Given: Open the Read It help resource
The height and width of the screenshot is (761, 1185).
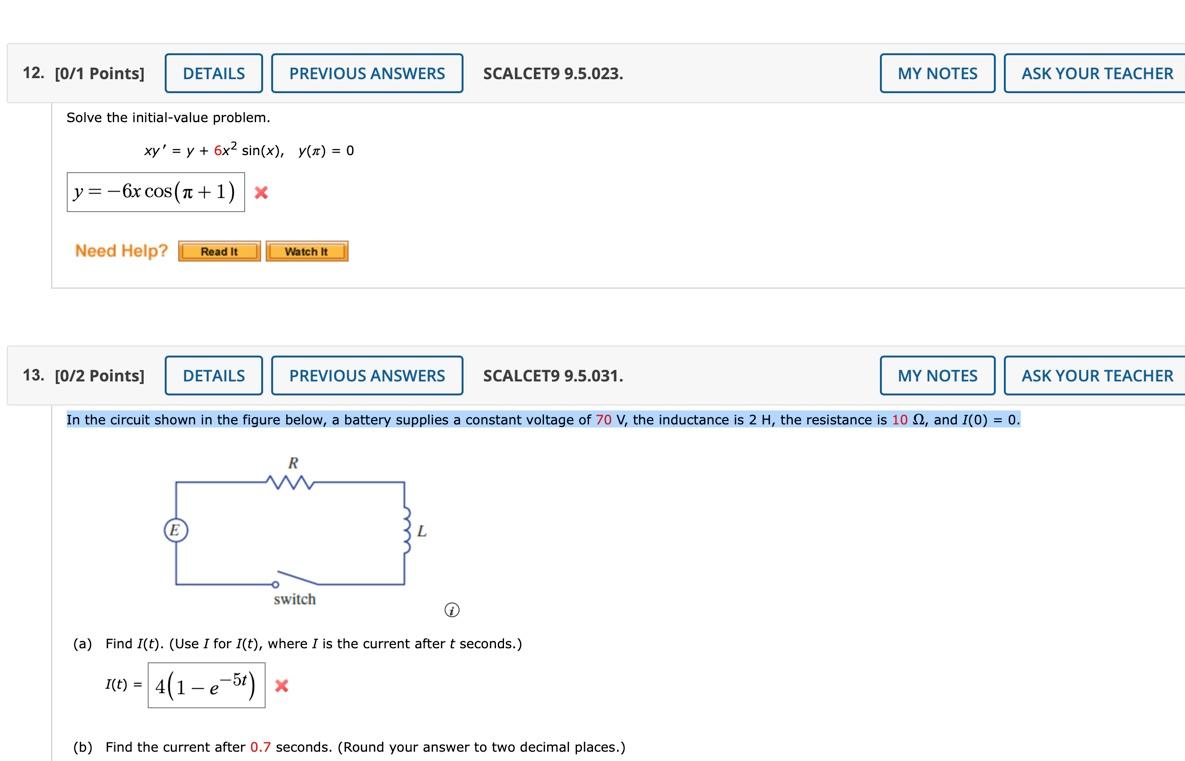Looking at the screenshot, I should point(219,251).
